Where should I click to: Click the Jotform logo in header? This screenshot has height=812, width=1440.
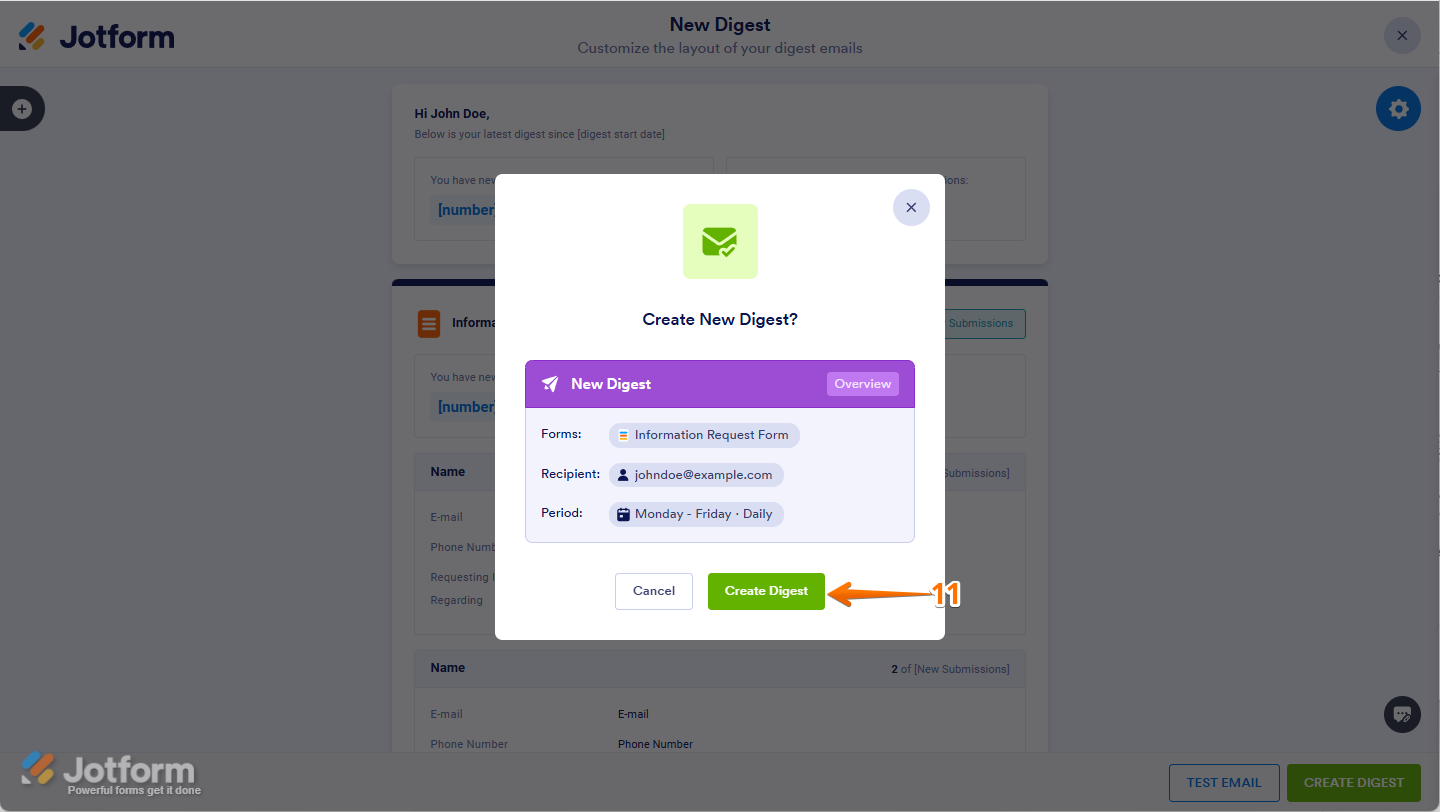pos(97,37)
